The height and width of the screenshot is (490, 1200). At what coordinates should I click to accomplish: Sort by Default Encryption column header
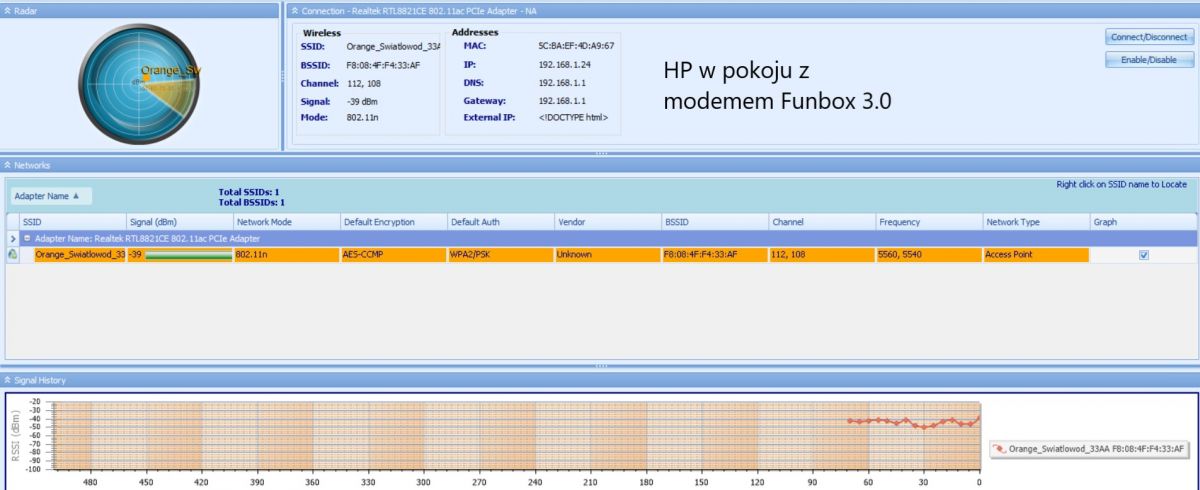coord(393,222)
